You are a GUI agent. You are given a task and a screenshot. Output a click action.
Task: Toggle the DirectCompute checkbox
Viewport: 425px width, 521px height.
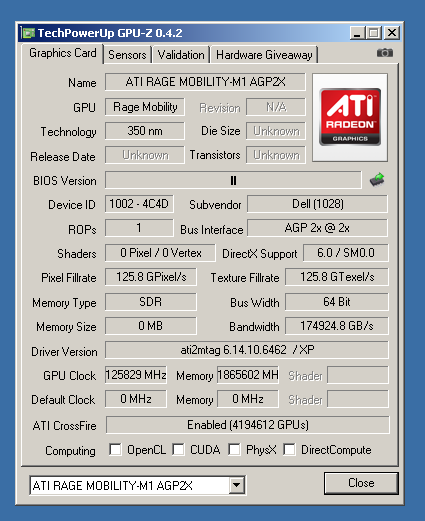(x=289, y=449)
